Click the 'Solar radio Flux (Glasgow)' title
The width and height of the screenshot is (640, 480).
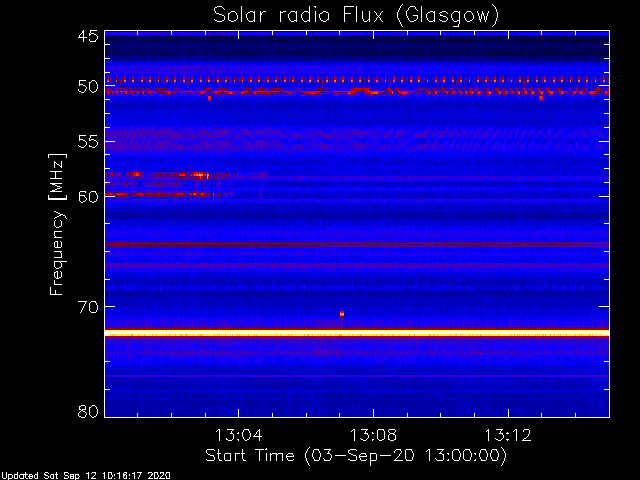tap(356, 16)
